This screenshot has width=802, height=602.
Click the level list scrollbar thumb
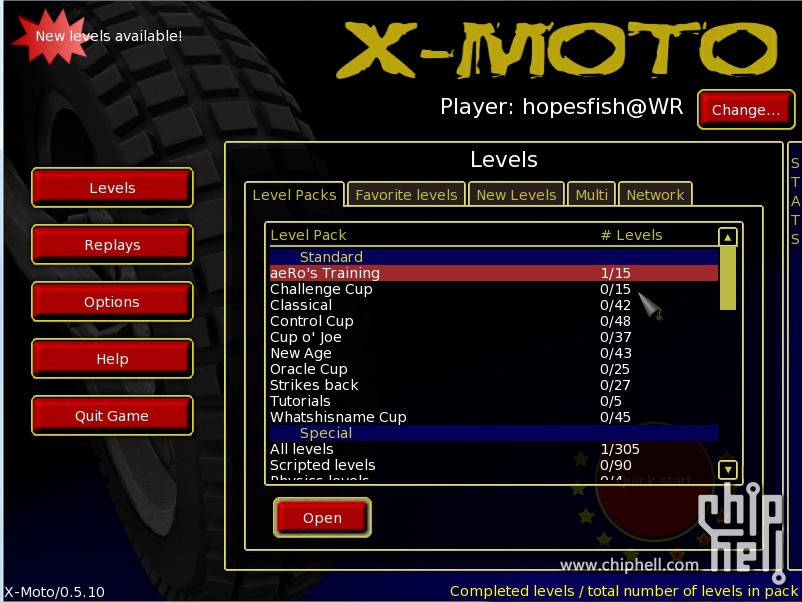click(727, 278)
